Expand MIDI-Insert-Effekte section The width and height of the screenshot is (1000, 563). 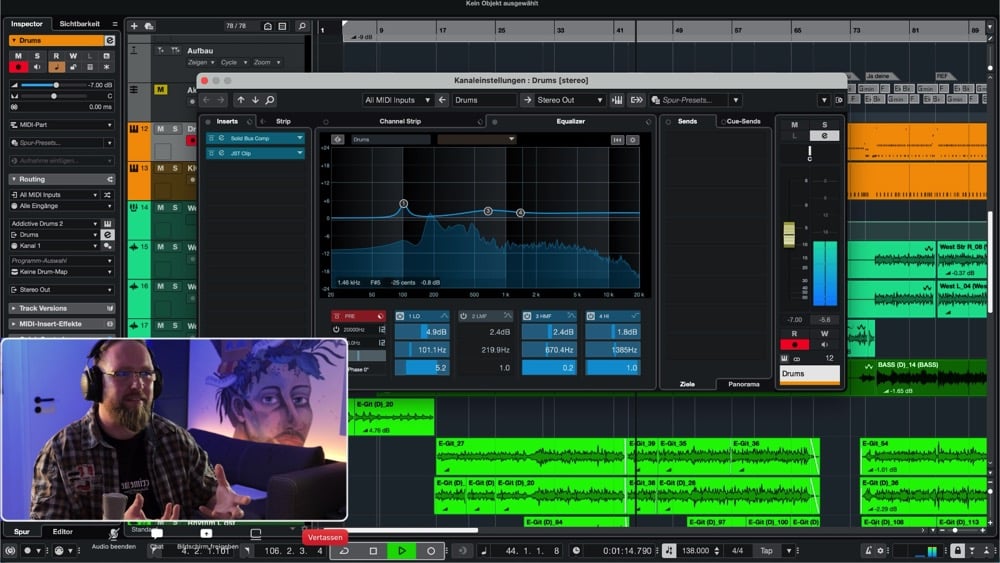tap(62, 324)
